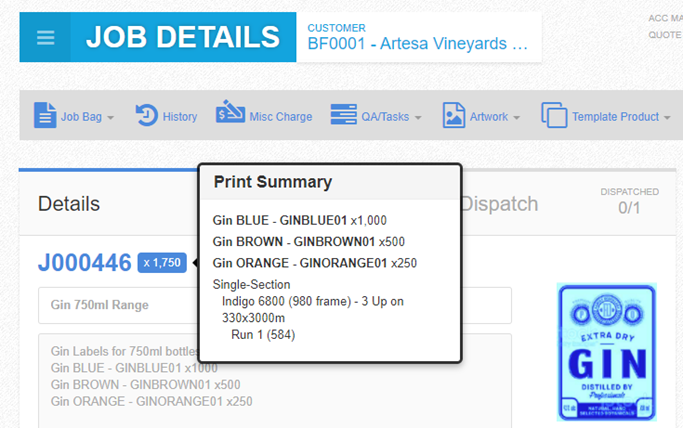
Task: Open the History label
Action: pos(180,117)
